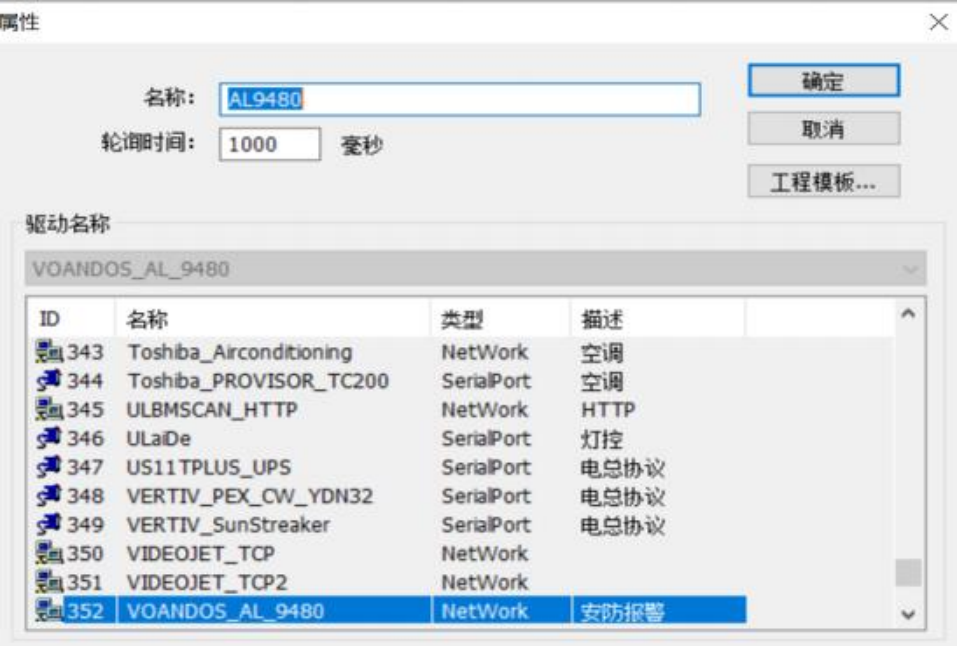Open the VOANDOS_AL_9480 driver dropdown

point(475,269)
